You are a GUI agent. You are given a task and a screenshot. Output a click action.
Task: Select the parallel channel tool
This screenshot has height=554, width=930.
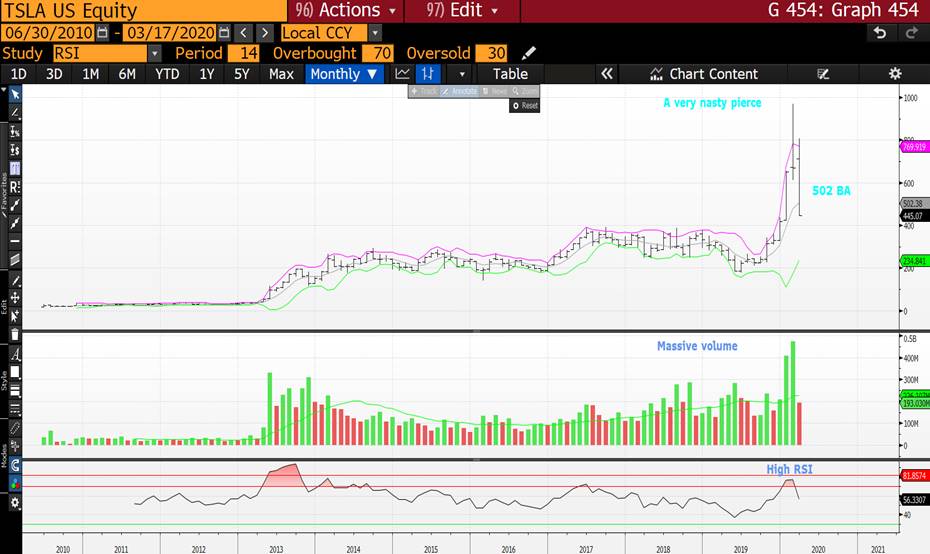click(15, 260)
